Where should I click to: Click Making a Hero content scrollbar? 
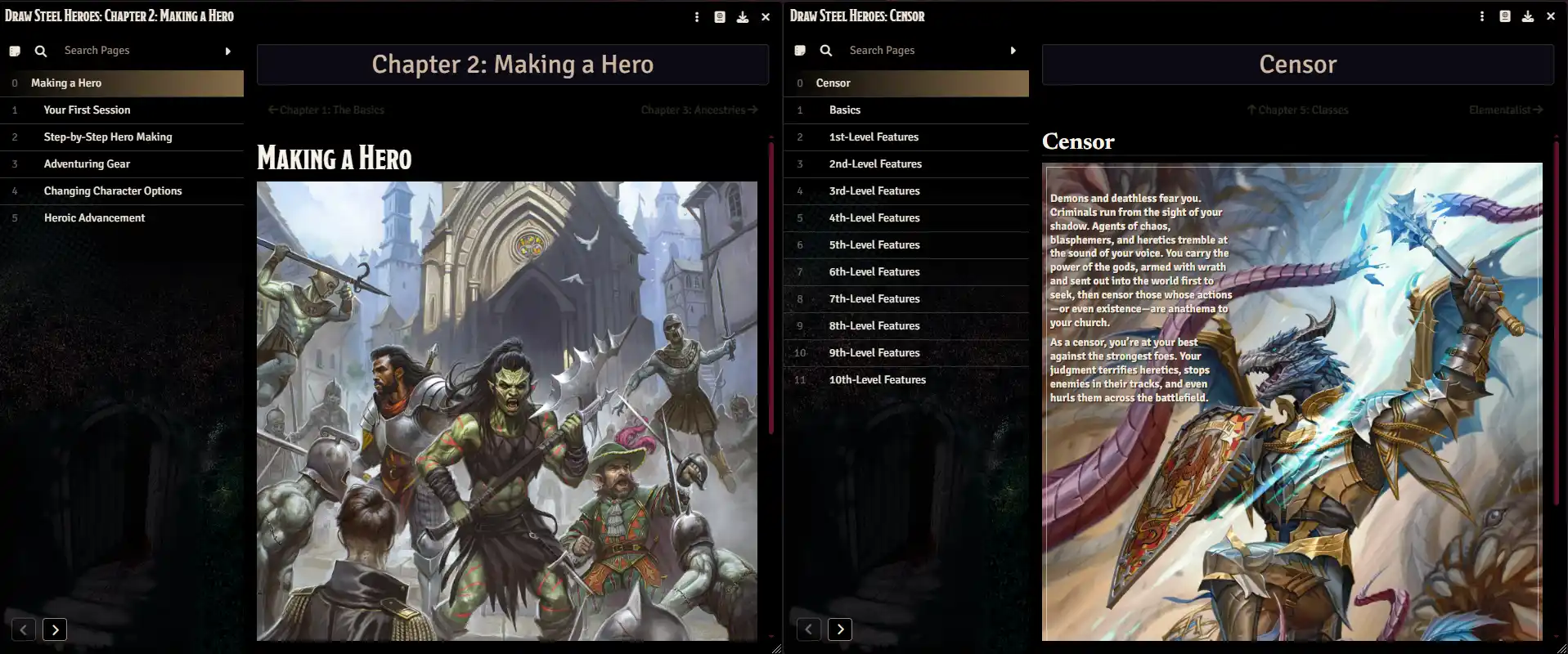pyautogui.click(x=771, y=288)
